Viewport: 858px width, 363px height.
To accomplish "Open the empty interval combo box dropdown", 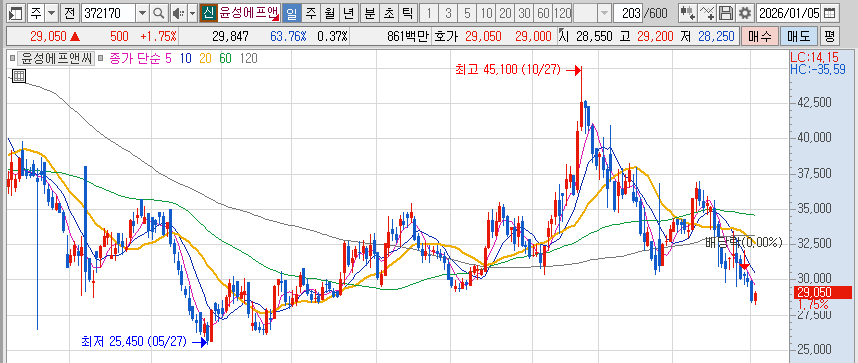I will pos(604,13).
